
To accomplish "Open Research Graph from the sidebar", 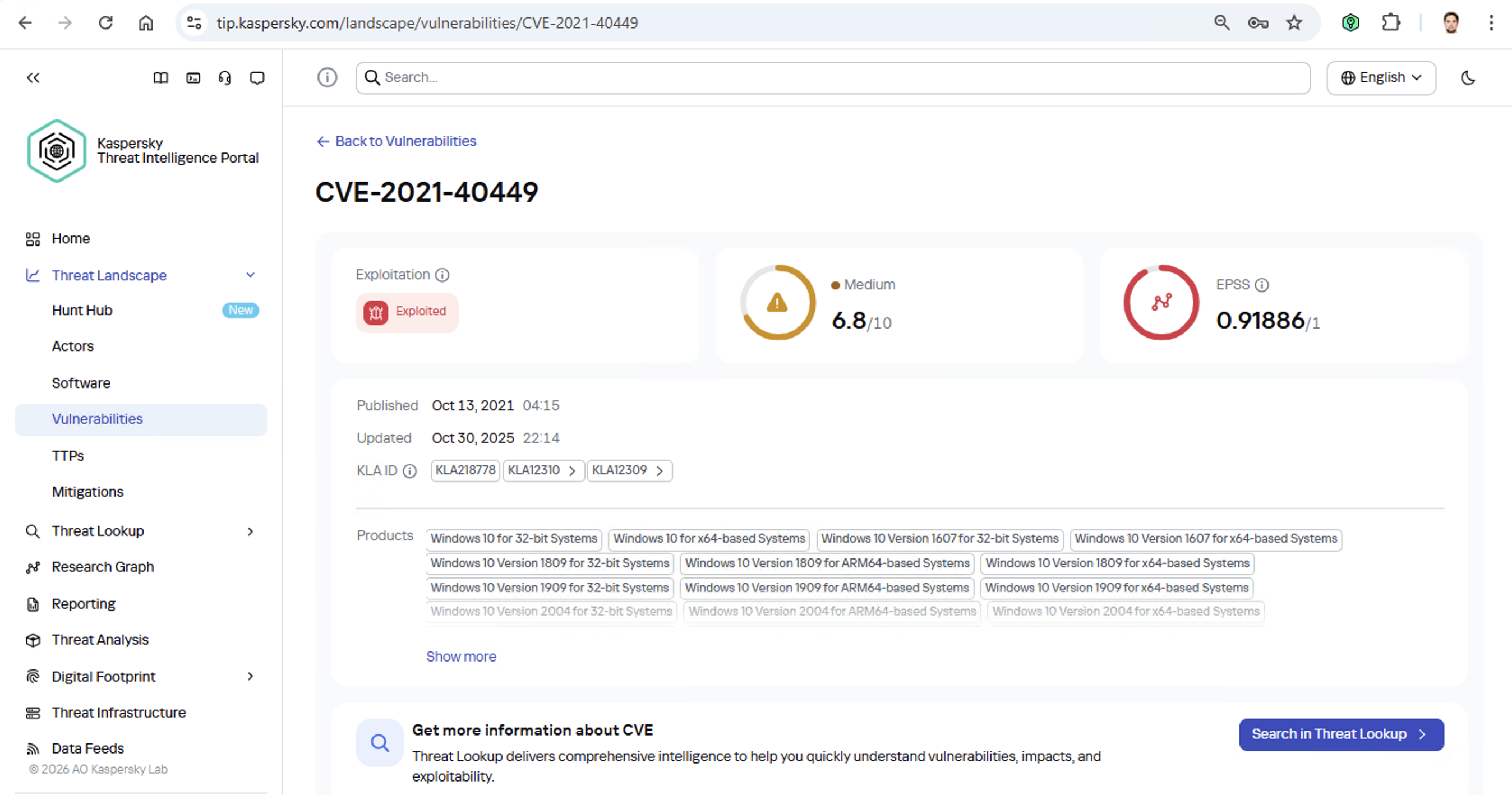I will (x=102, y=567).
